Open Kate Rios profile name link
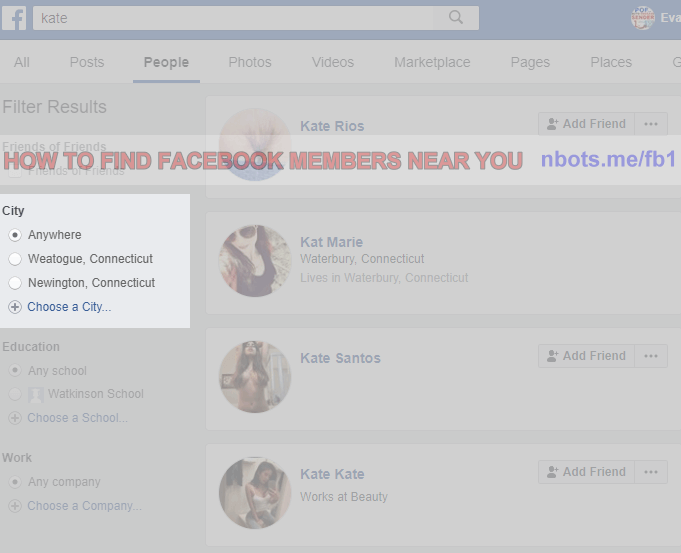This screenshot has width=681, height=553. pyautogui.click(x=332, y=126)
